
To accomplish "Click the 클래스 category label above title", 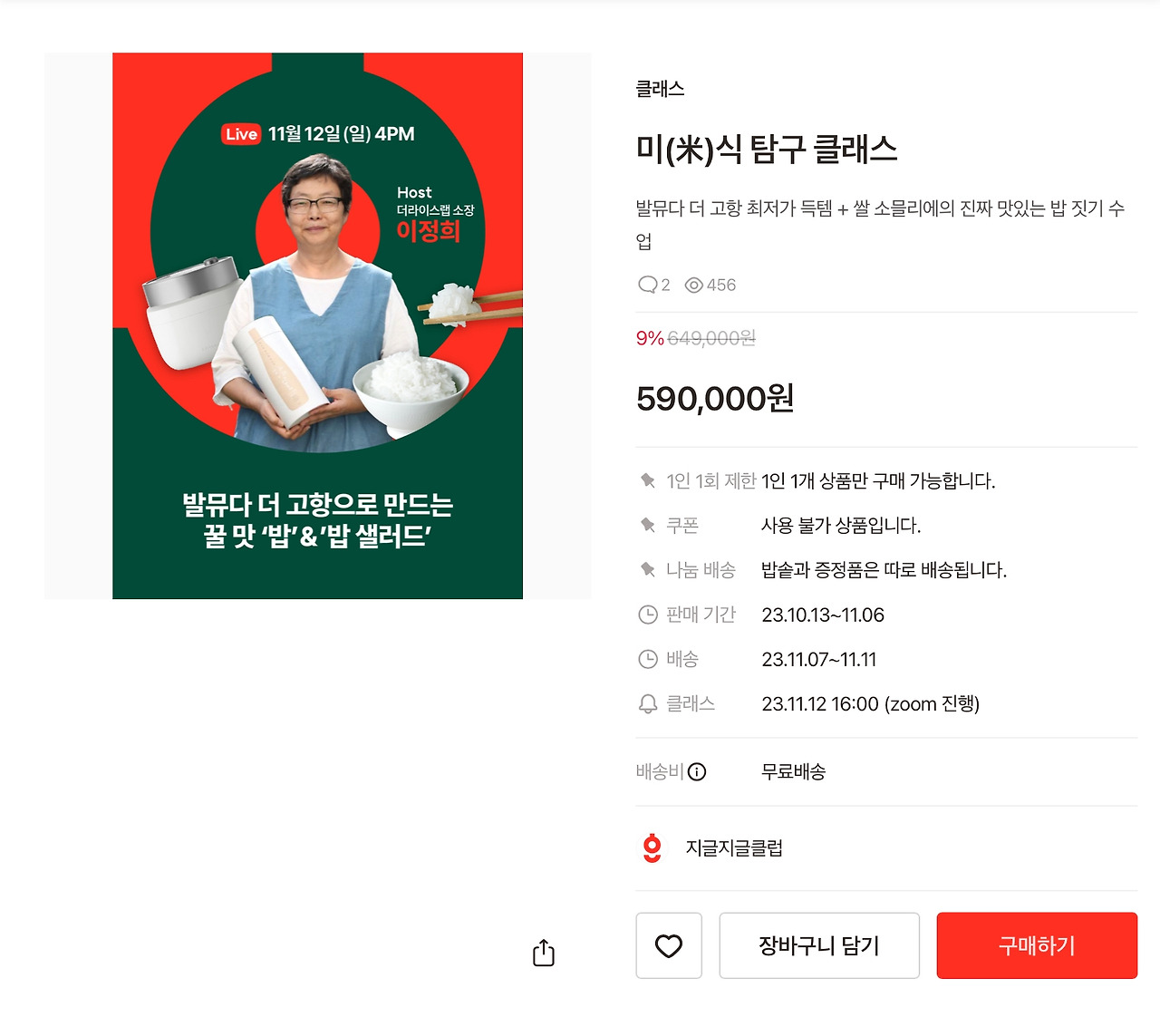I will click(660, 89).
